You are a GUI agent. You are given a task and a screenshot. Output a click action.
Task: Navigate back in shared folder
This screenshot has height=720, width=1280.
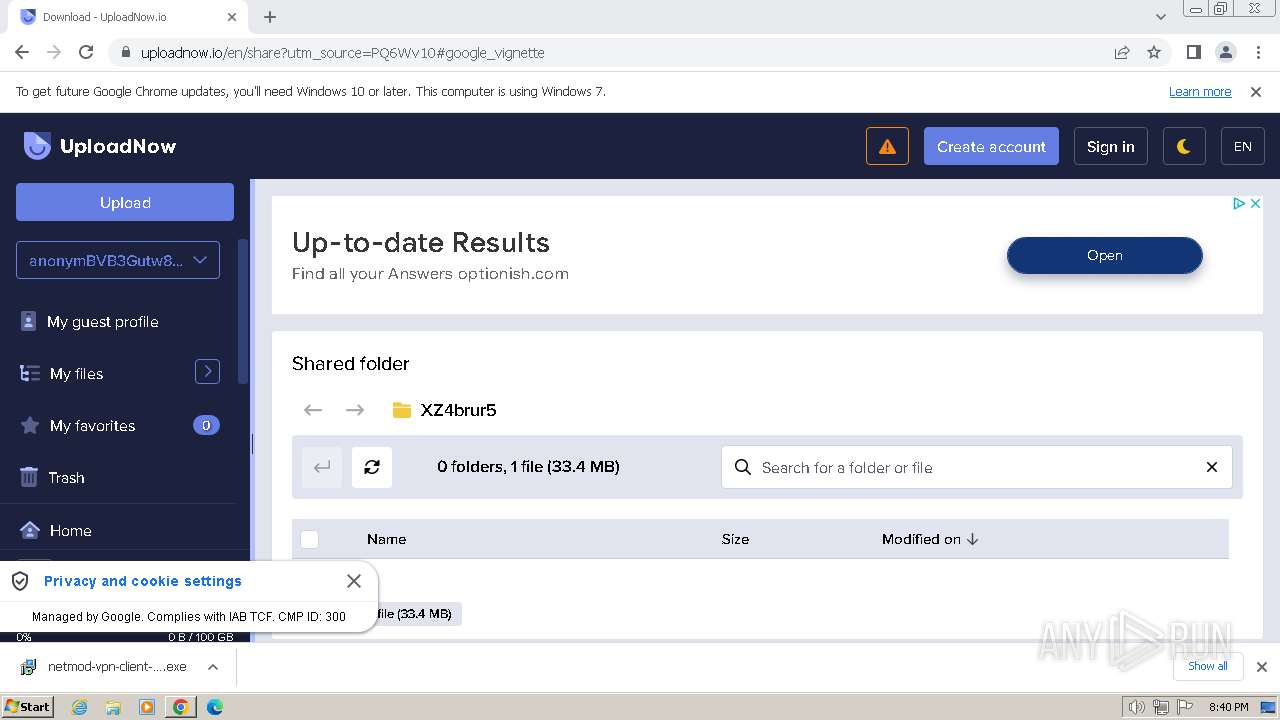(x=313, y=410)
